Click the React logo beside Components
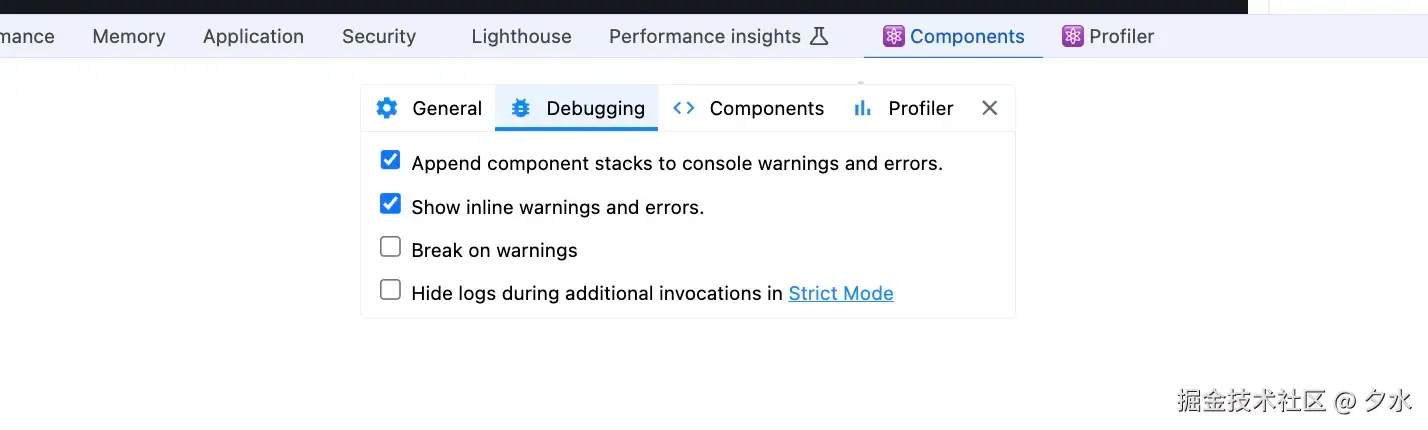Image resolution: width=1428 pixels, height=430 pixels. pos(894,36)
